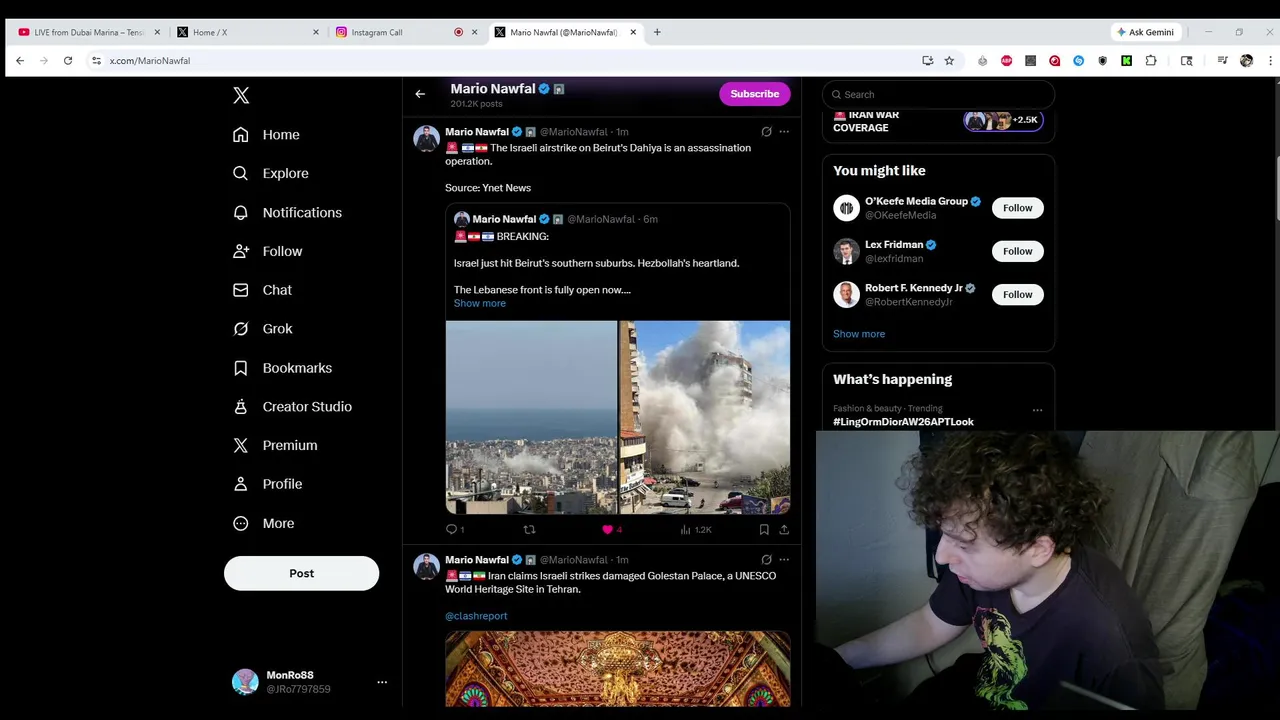The image size is (1280, 720).
Task: Click the Profile person icon
Action: (240, 484)
